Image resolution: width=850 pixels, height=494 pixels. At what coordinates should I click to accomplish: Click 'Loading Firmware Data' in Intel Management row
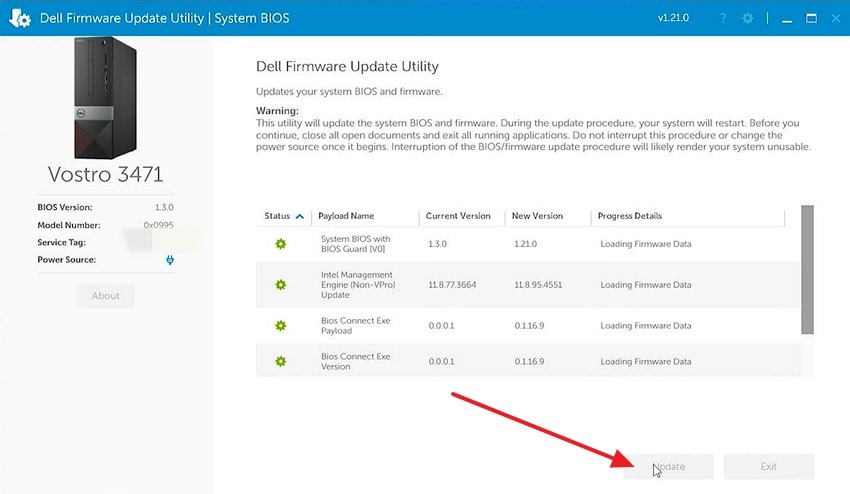(646, 285)
